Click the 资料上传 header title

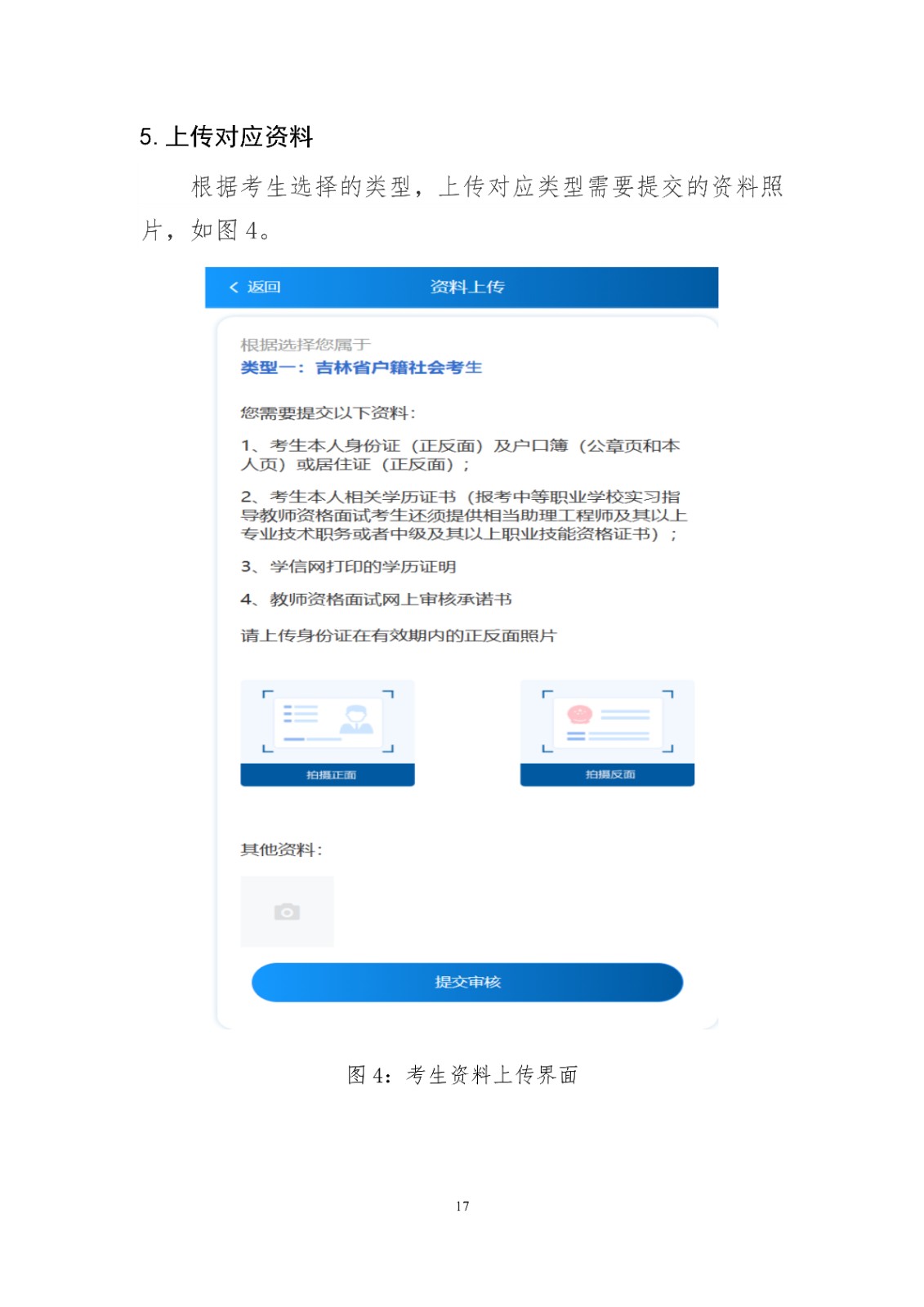click(466, 287)
